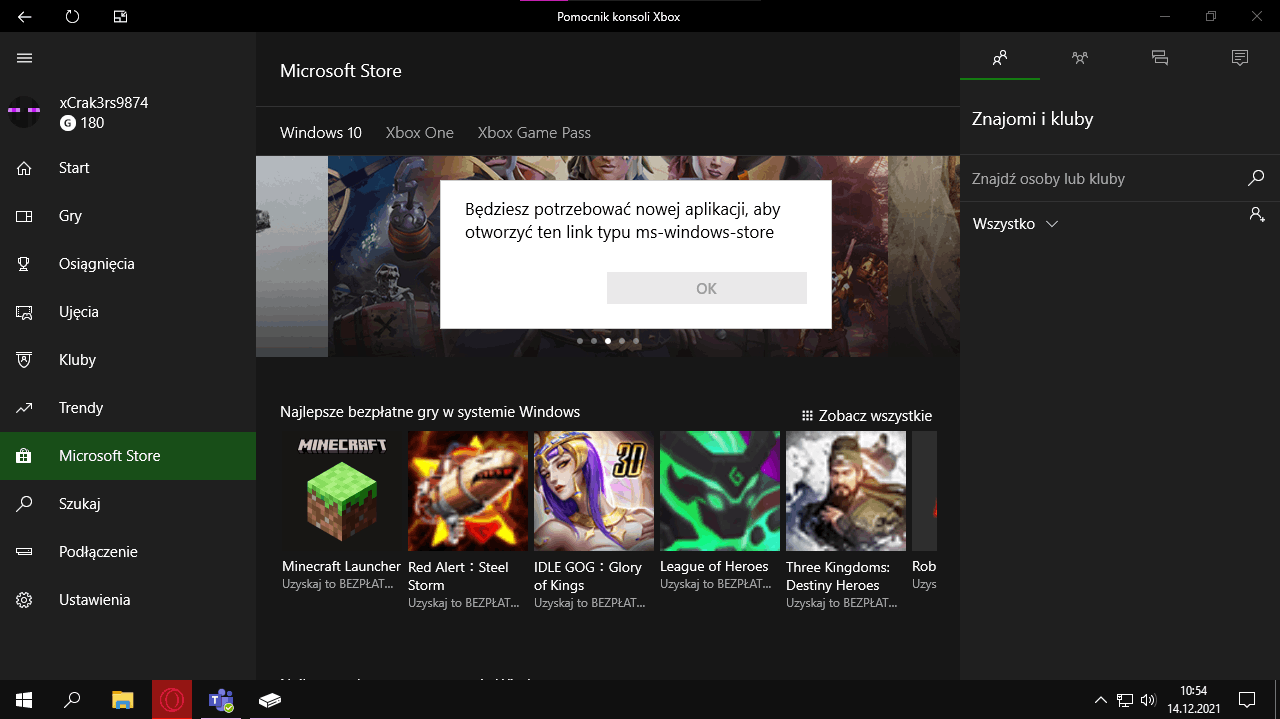1280x719 pixels.
Task: Show hidden system tray icons
Action: click(1101, 700)
